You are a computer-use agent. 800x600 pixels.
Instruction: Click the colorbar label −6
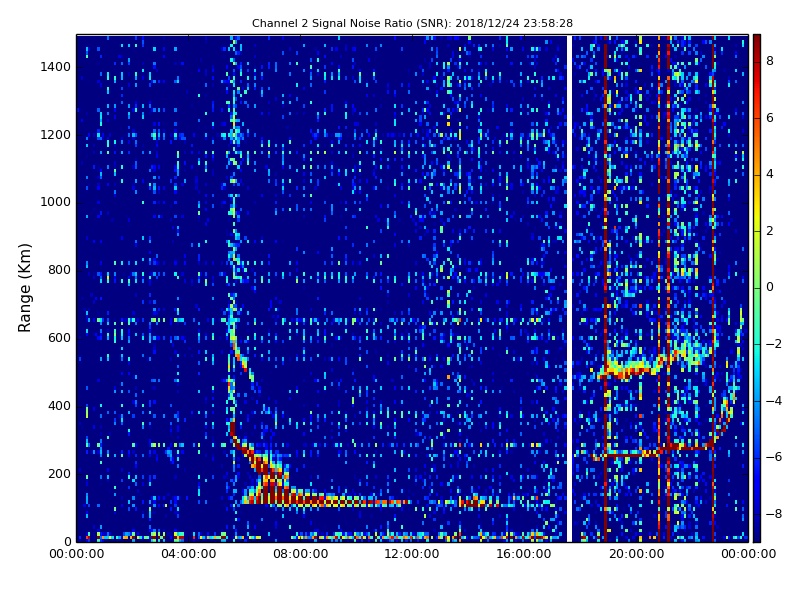[774, 457]
